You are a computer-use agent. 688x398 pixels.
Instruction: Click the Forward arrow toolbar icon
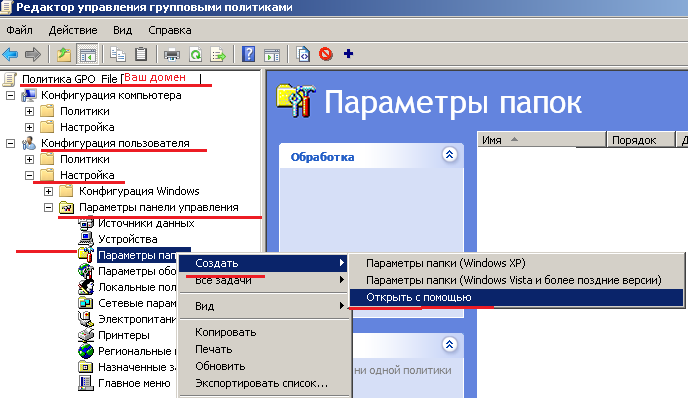tap(33, 55)
